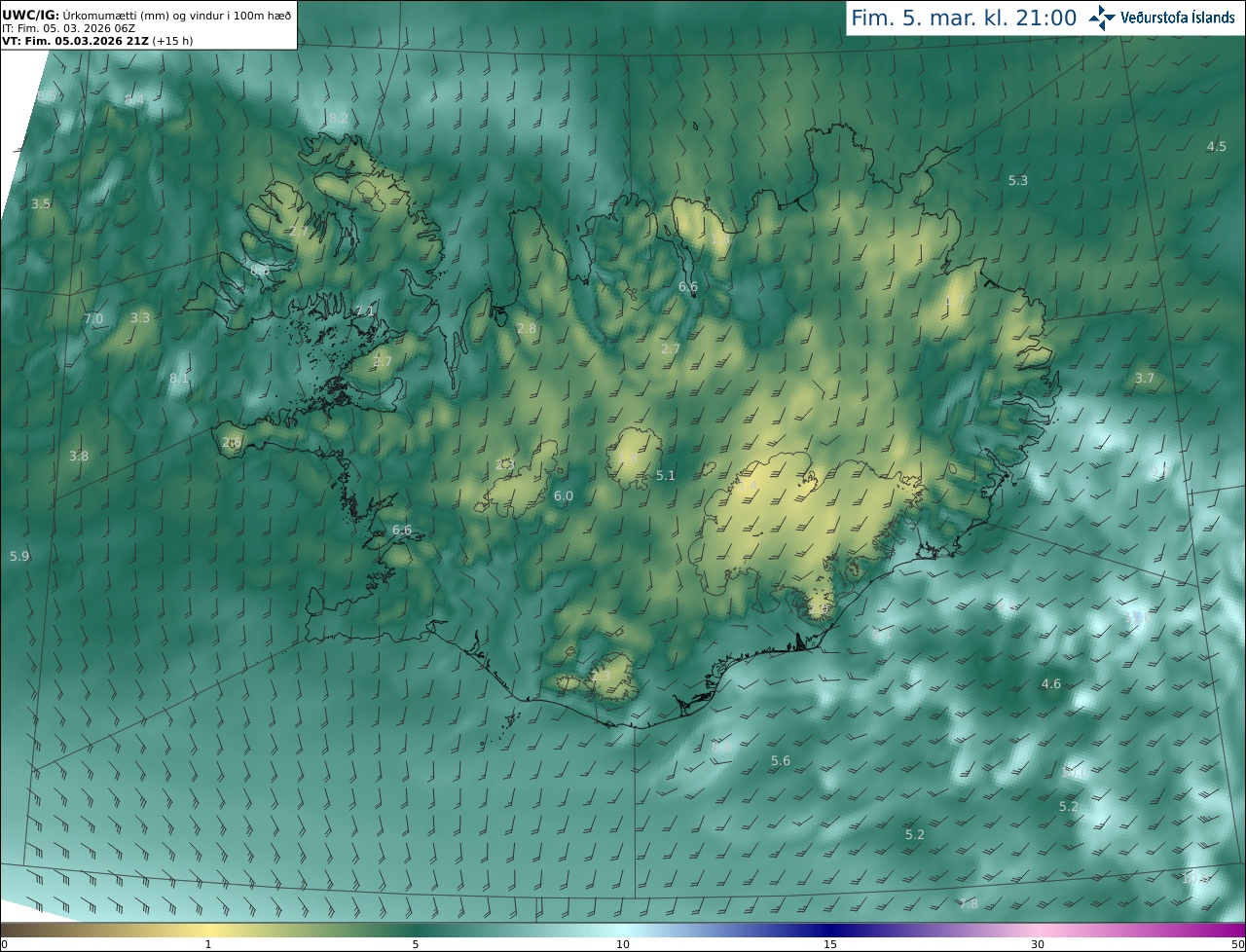The width and height of the screenshot is (1246, 952).
Task: Click the 5.3 value in the northeast
Action: (x=1018, y=180)
